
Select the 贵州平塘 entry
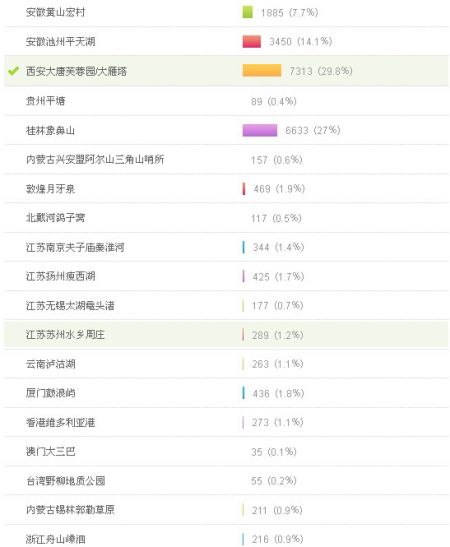226,101
